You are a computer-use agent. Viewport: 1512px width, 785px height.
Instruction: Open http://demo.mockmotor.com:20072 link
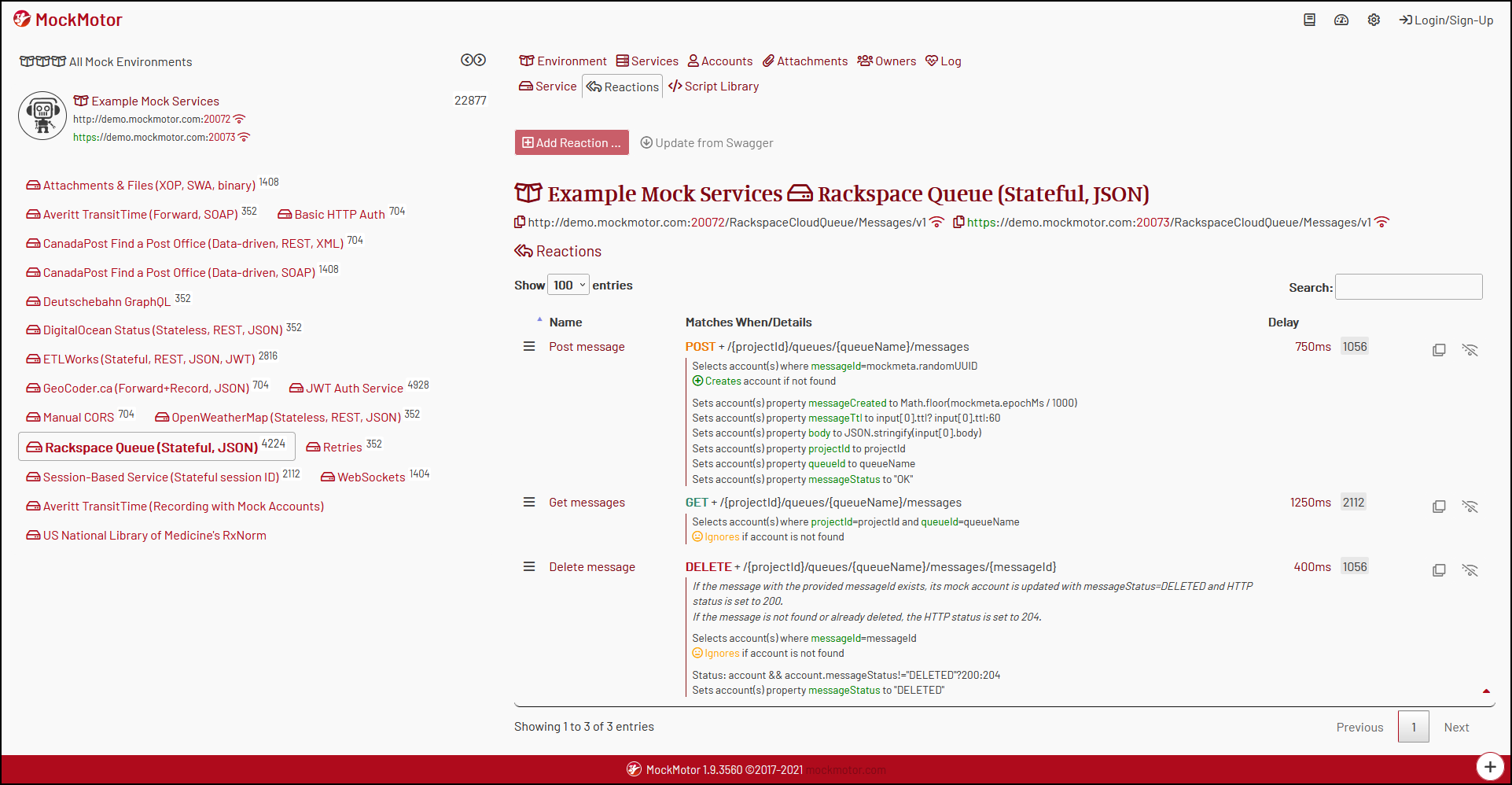tap(152, 119)
